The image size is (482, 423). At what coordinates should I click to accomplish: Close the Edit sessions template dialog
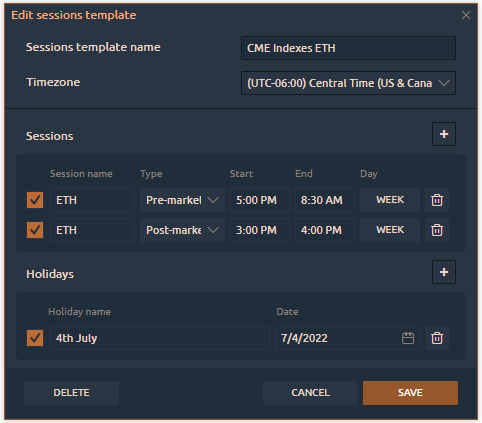(466, 15)
